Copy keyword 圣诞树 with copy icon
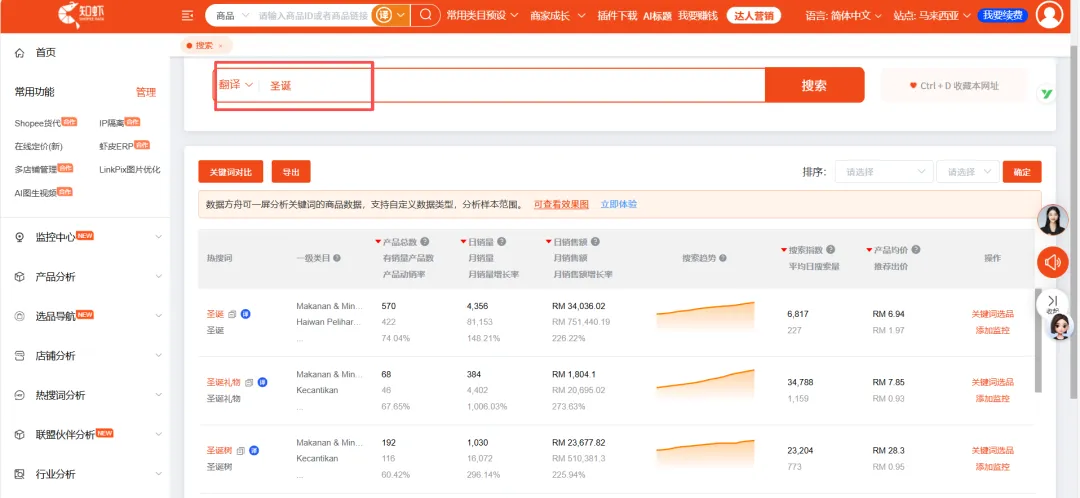This screenshot has width=1080, height=498. tap(240, 450)
